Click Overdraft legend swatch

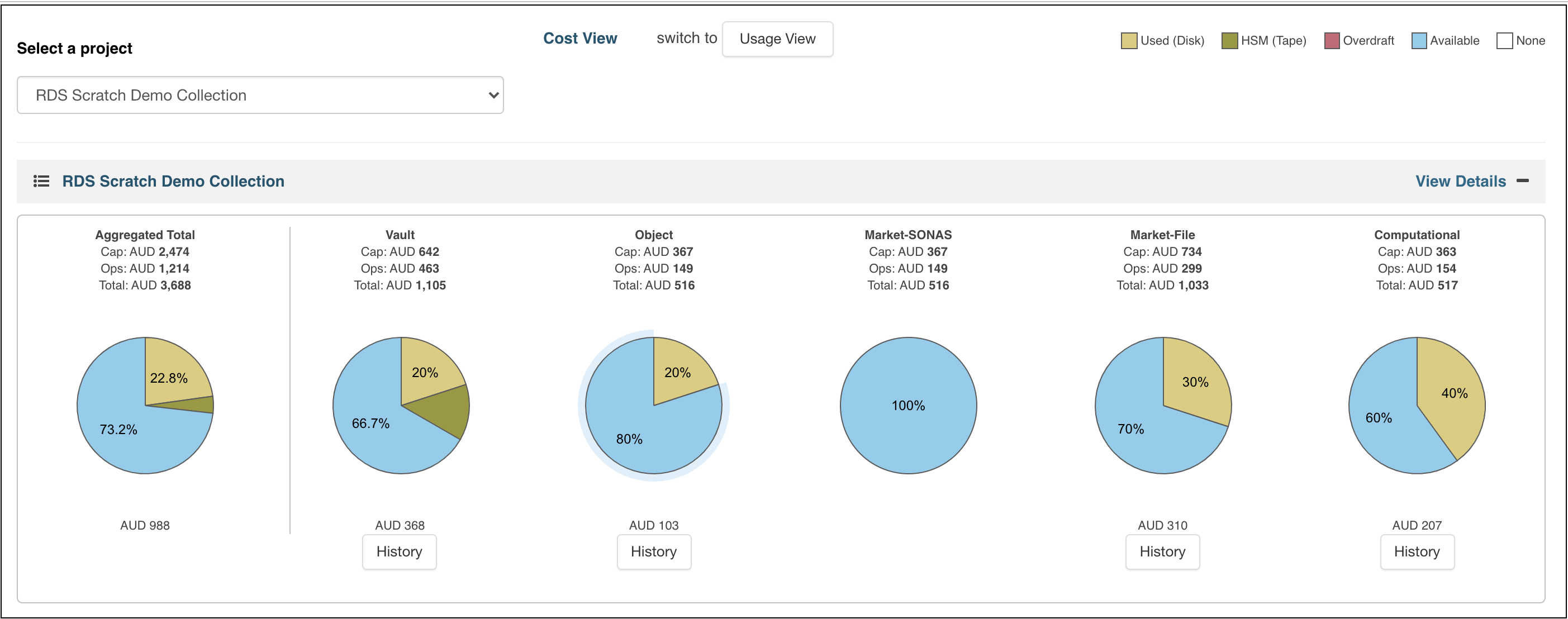[x=1332, y=41]
